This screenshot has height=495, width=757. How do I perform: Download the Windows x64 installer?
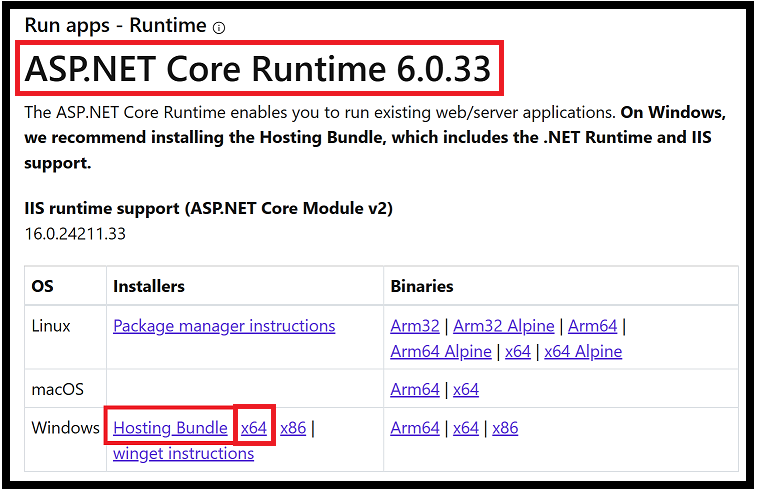coord(254,428)
